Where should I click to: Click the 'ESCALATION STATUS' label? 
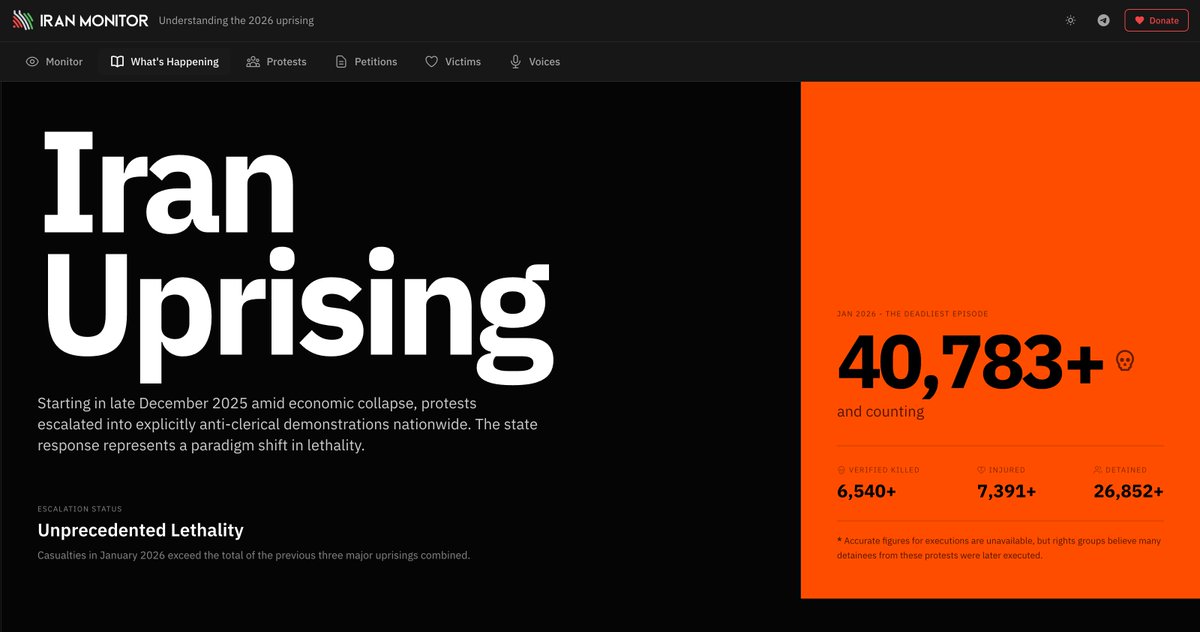tap(79, 509)
